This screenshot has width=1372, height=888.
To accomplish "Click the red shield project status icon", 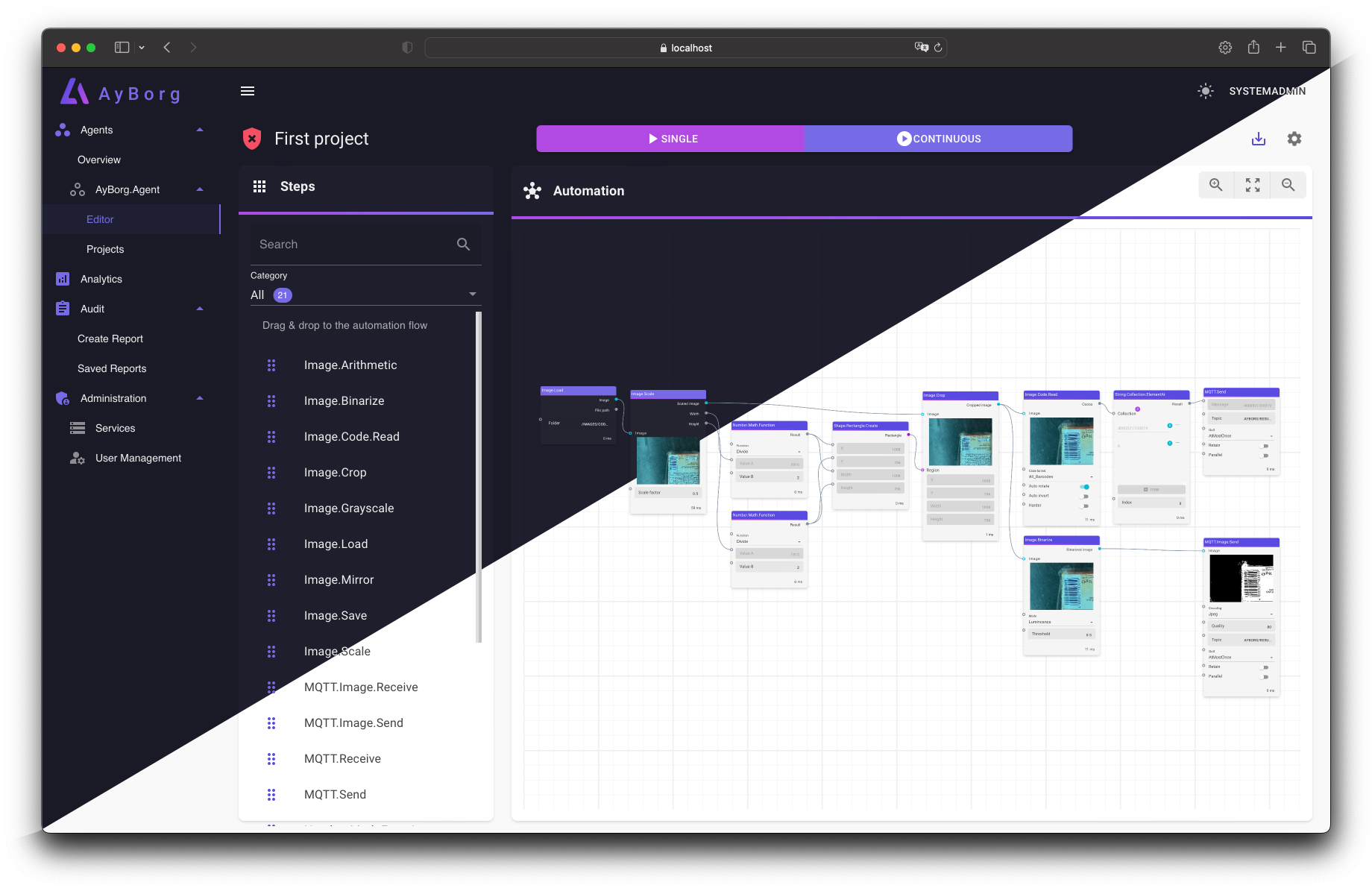I will pos(252,139).
